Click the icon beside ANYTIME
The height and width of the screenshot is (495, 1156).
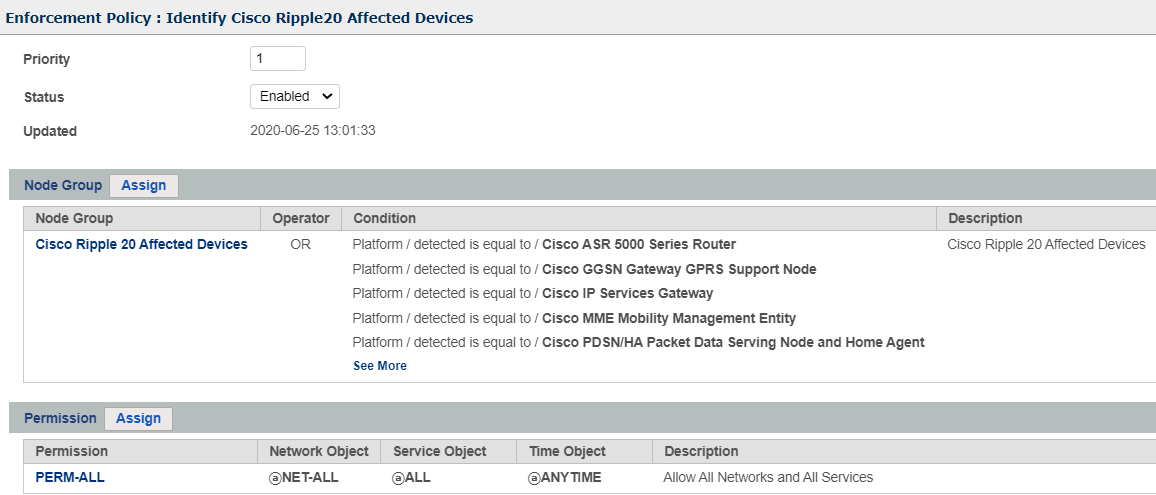tap(534, 478)
